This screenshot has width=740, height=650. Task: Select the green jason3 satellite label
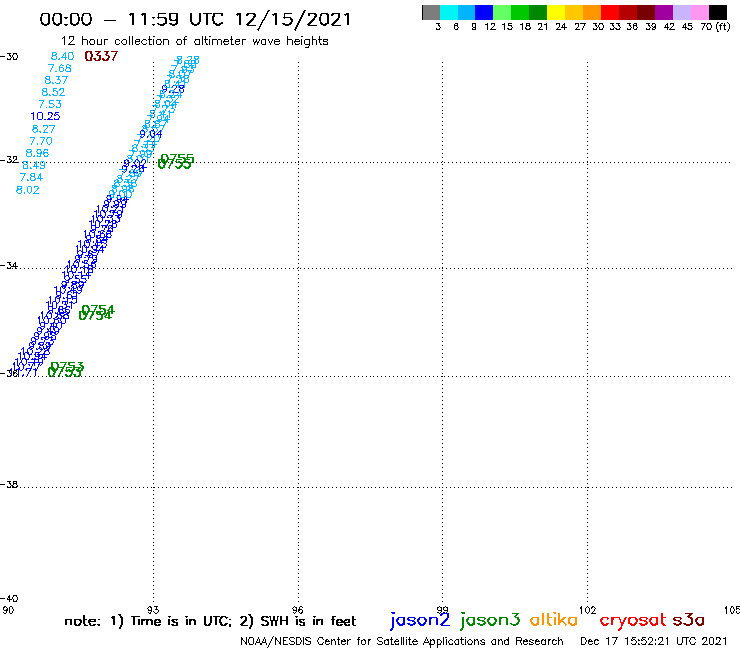point(490,620)
